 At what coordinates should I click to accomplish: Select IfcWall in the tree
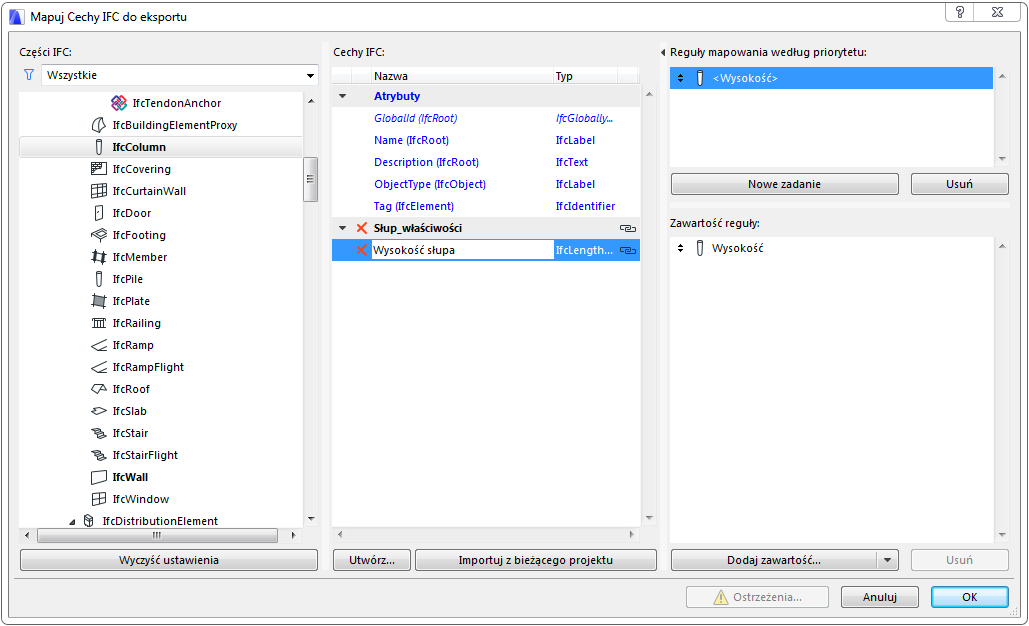[130, 477]
